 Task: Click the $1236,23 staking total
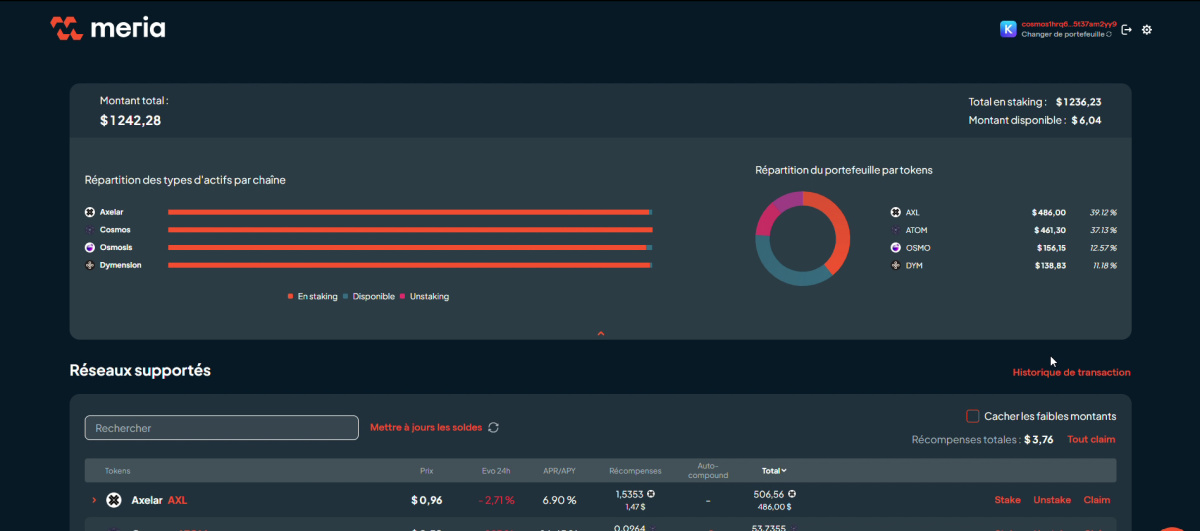click(1078, 101)
